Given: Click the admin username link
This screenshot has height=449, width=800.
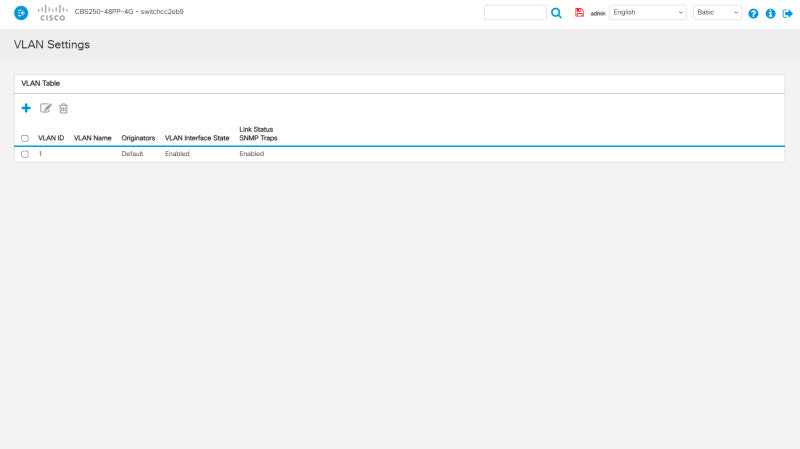Looking at the screenshot, I should (x=597, y=14).
